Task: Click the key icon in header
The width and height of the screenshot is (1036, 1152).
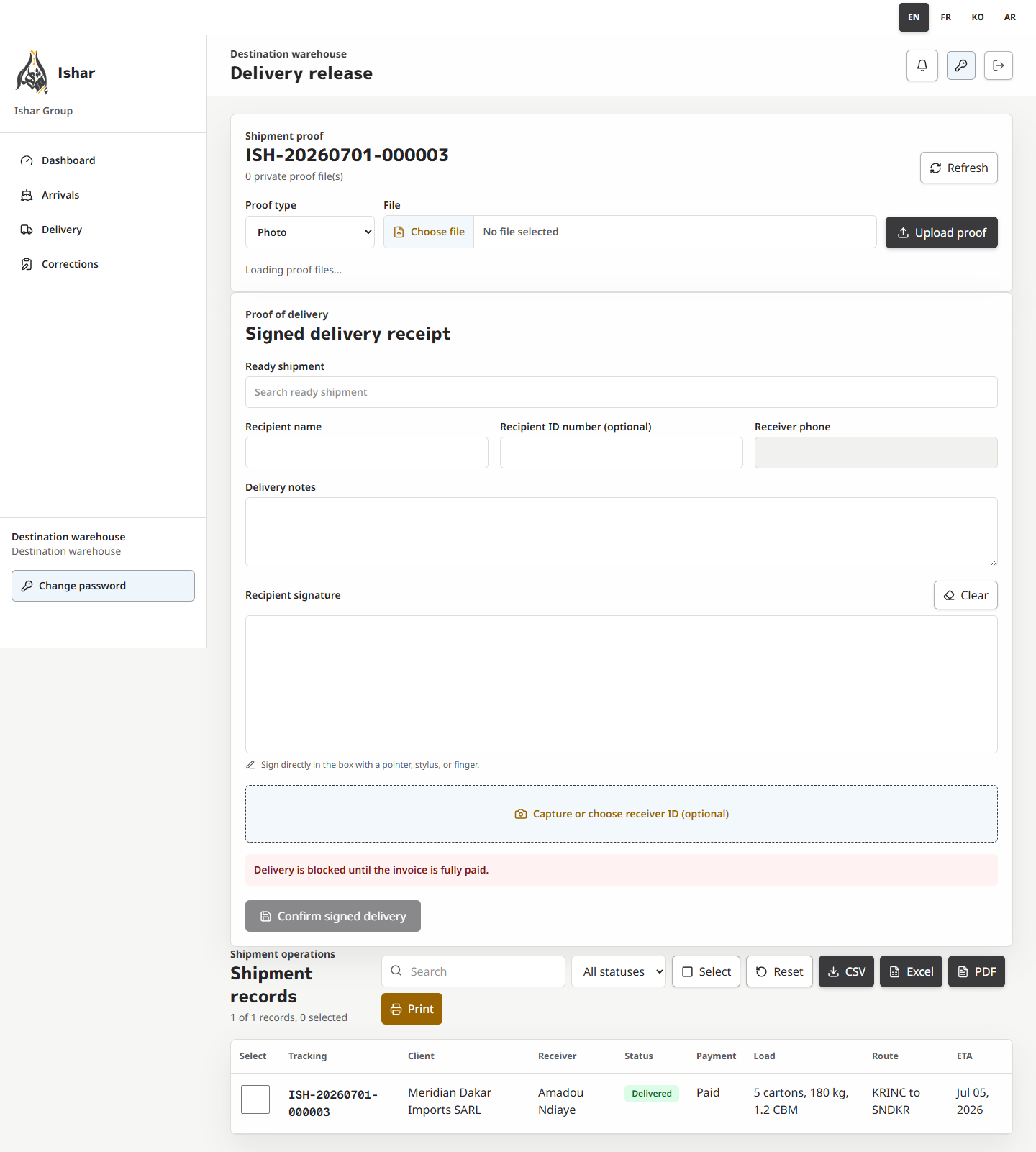Action: (960, 65)
